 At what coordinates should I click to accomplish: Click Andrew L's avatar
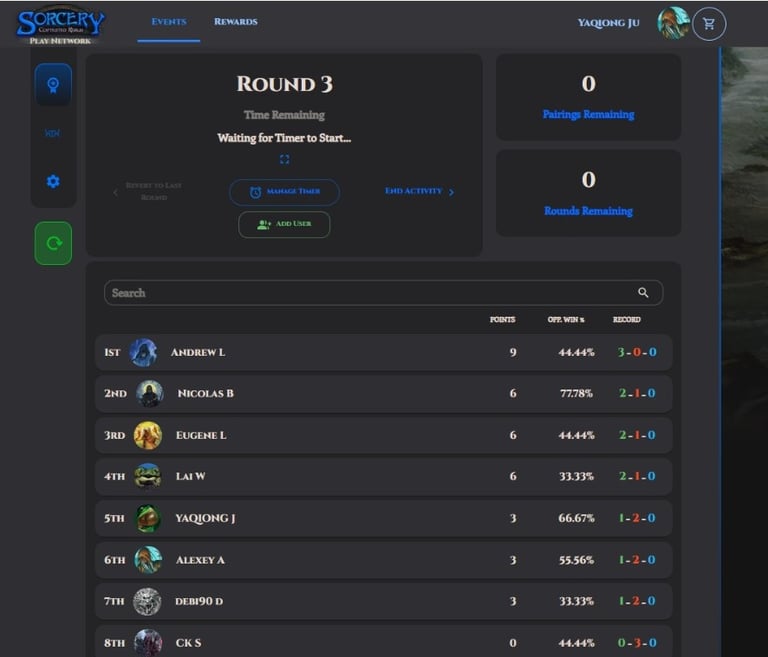click(143, 352)
